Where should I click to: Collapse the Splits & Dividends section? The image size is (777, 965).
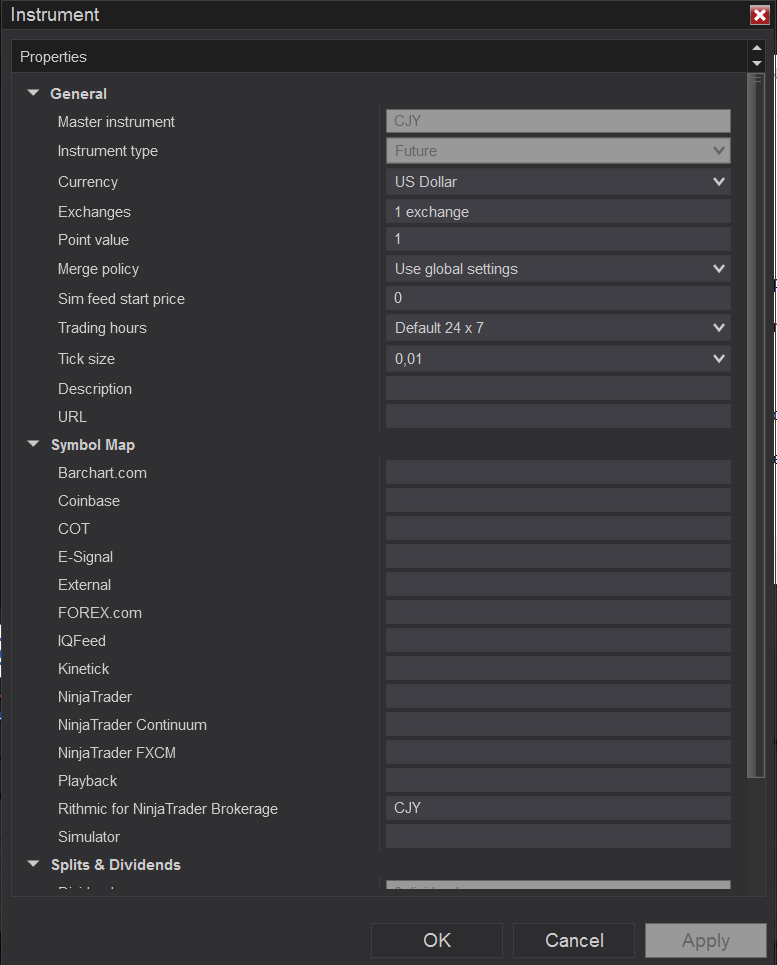point(33,864)
